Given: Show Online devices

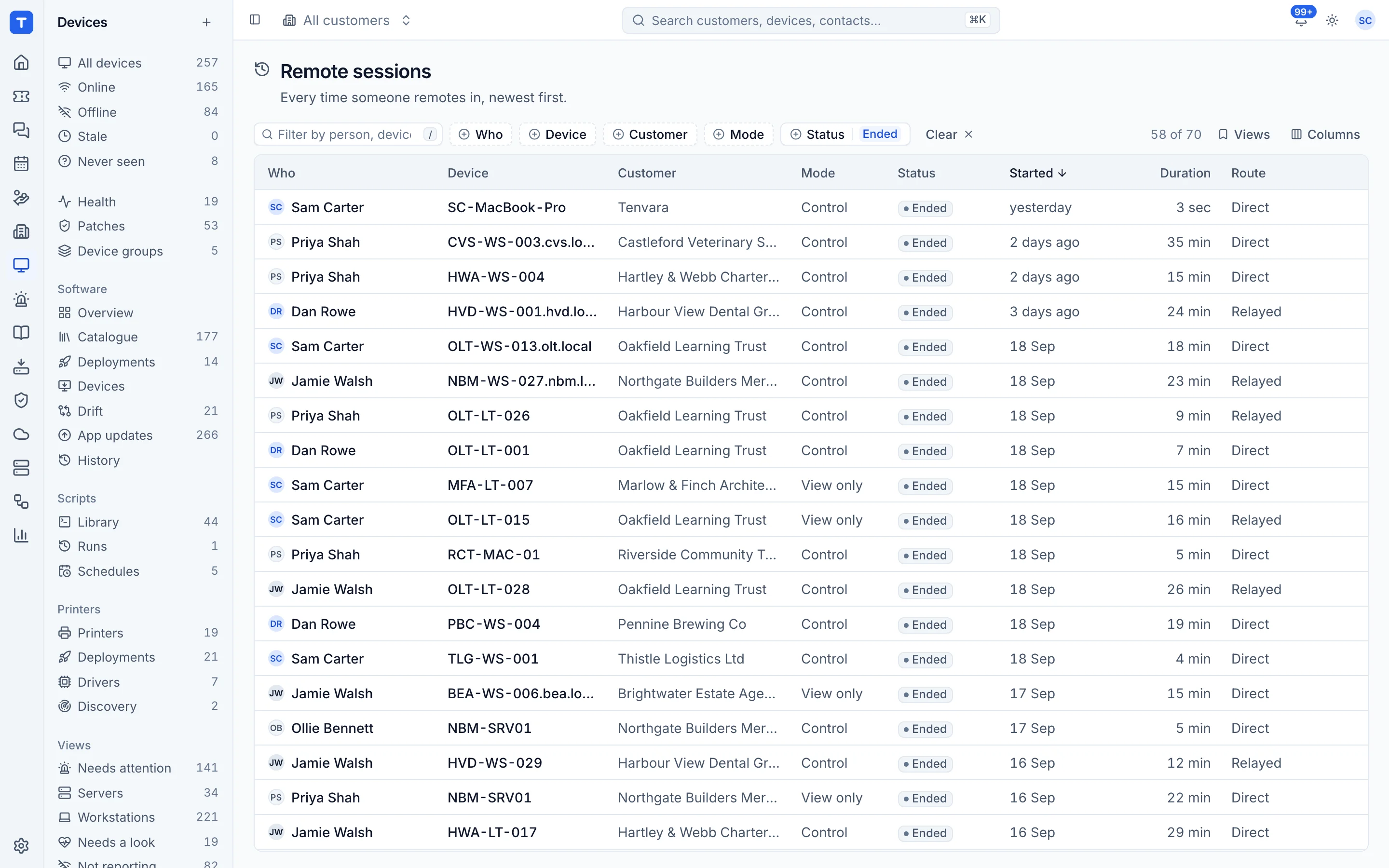Looking at the screenshot, I should 138,87.
